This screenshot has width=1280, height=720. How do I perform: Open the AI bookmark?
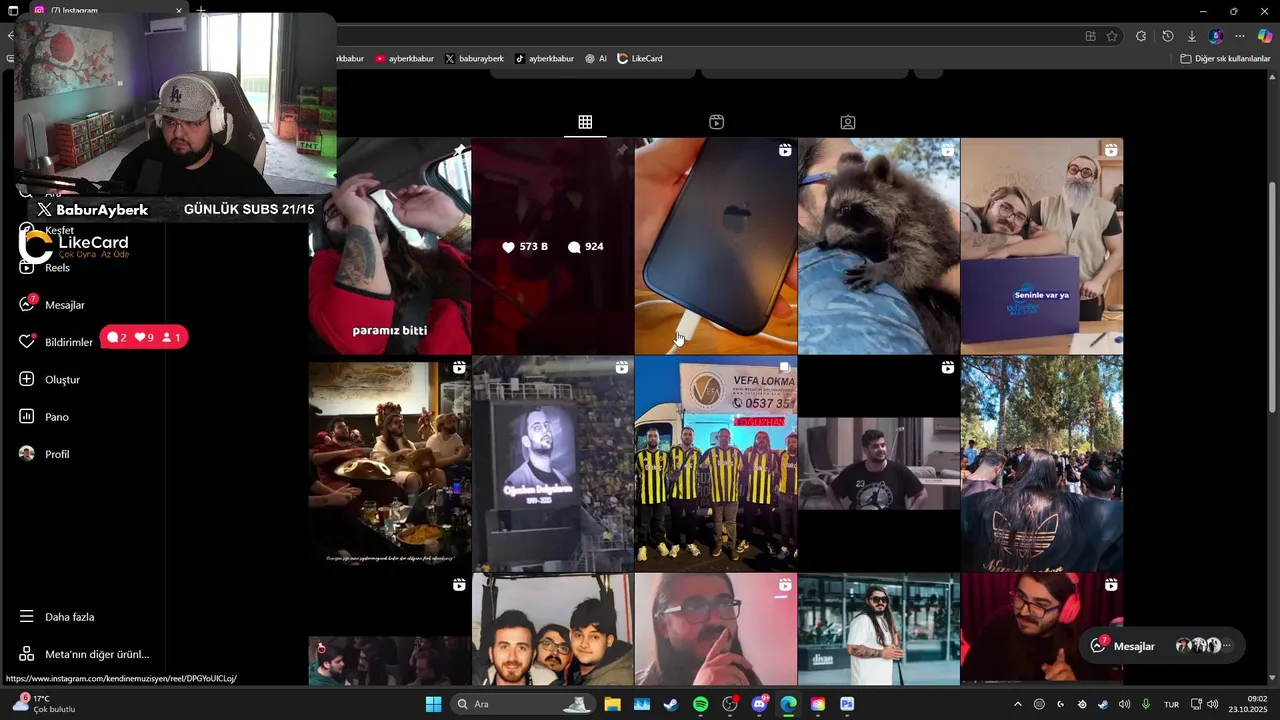click(x=596, y=59)
